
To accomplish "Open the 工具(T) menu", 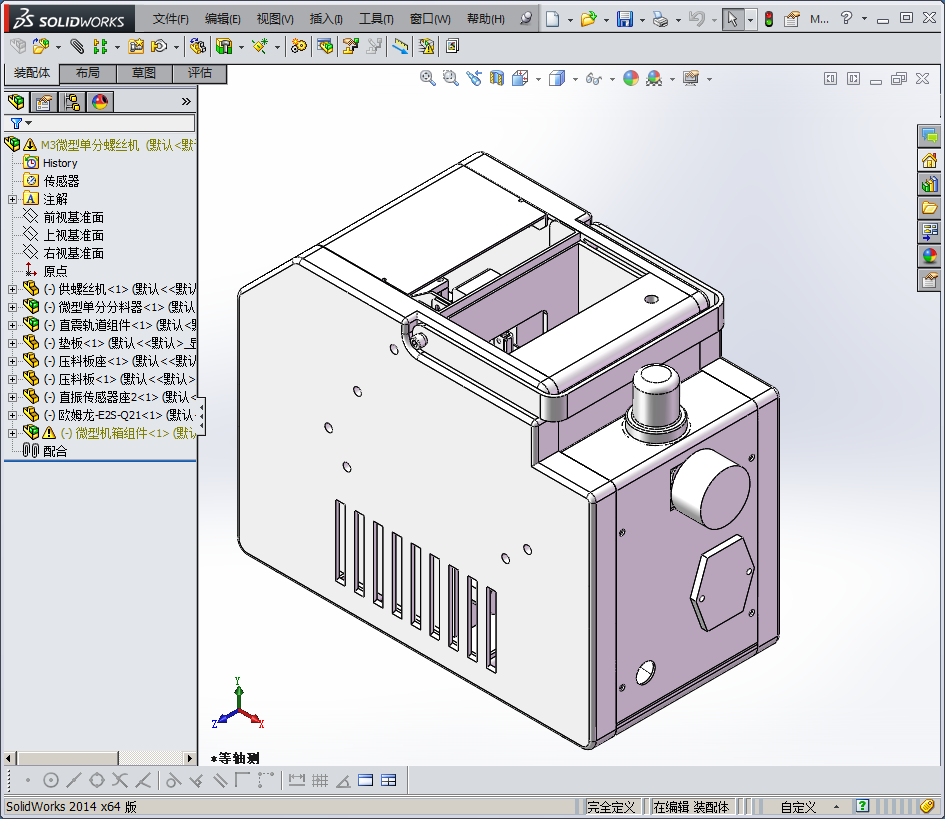I will (376, 19).
